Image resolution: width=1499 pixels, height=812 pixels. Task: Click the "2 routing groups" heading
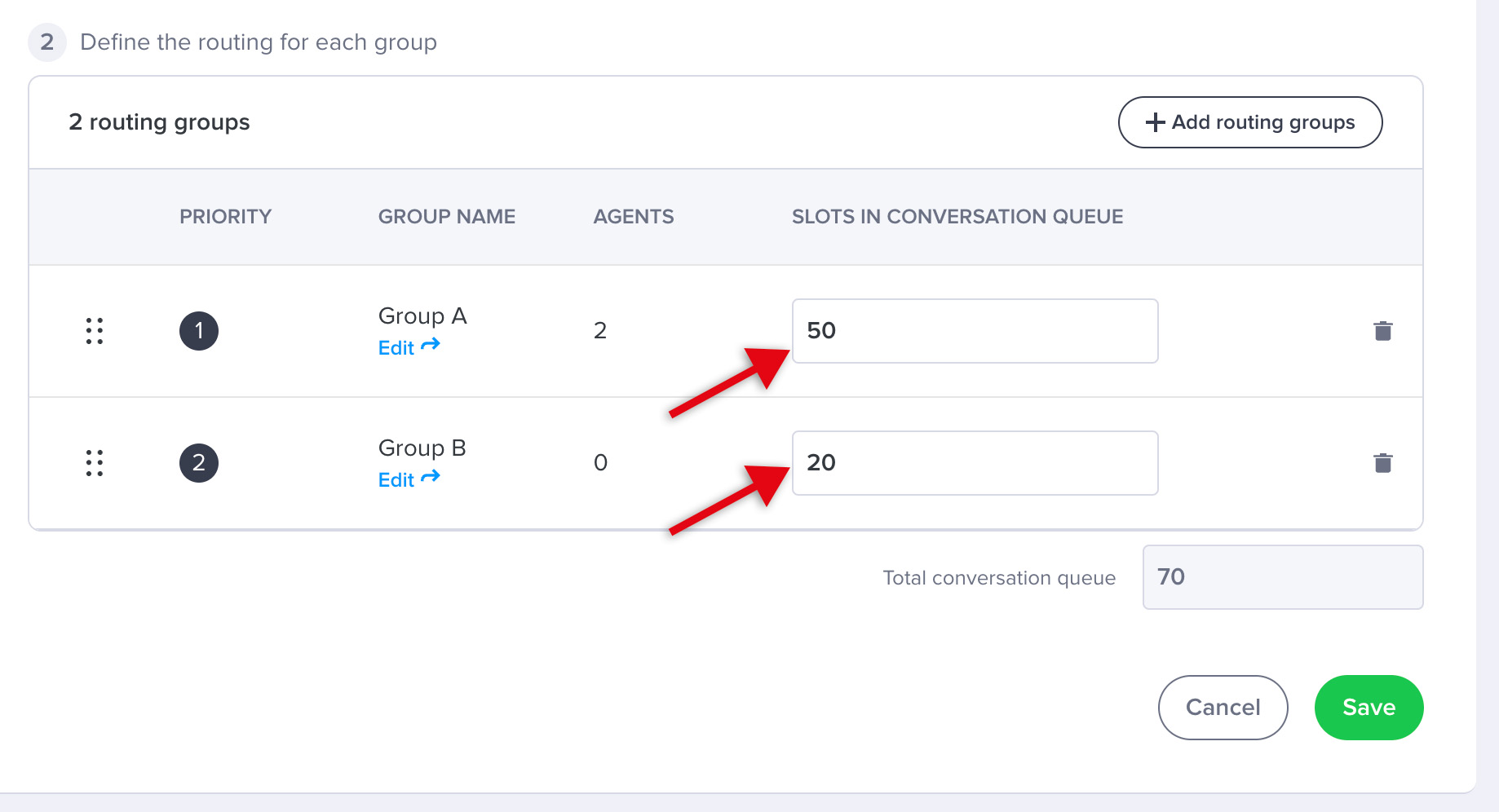(x=159, y=122)
